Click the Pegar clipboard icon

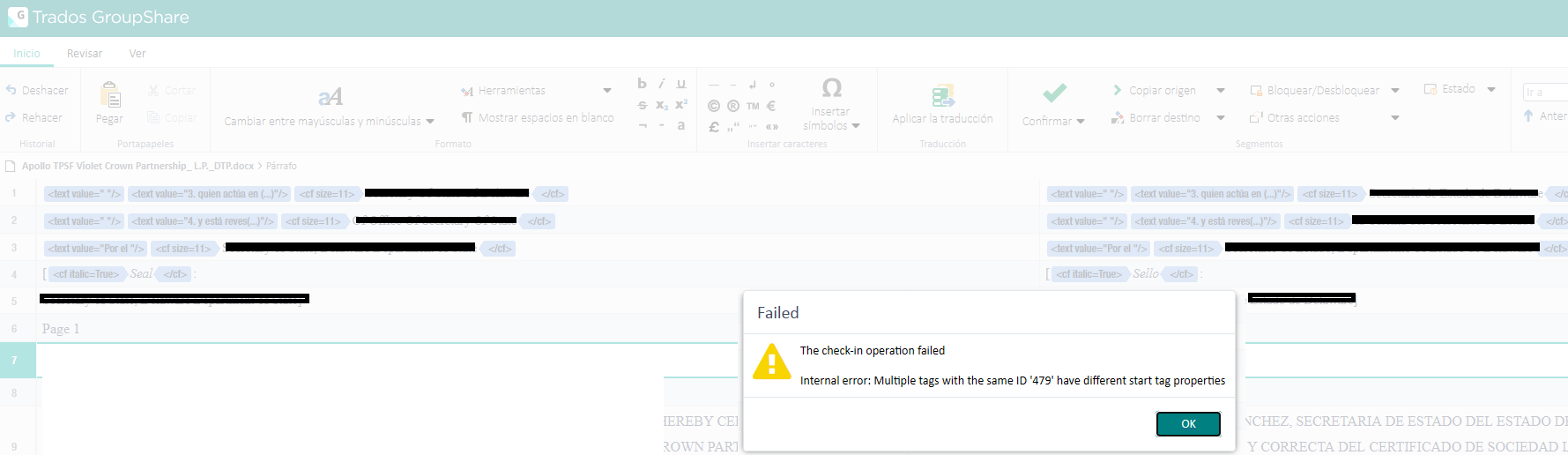pyautogui.click(x=110, y=94)
